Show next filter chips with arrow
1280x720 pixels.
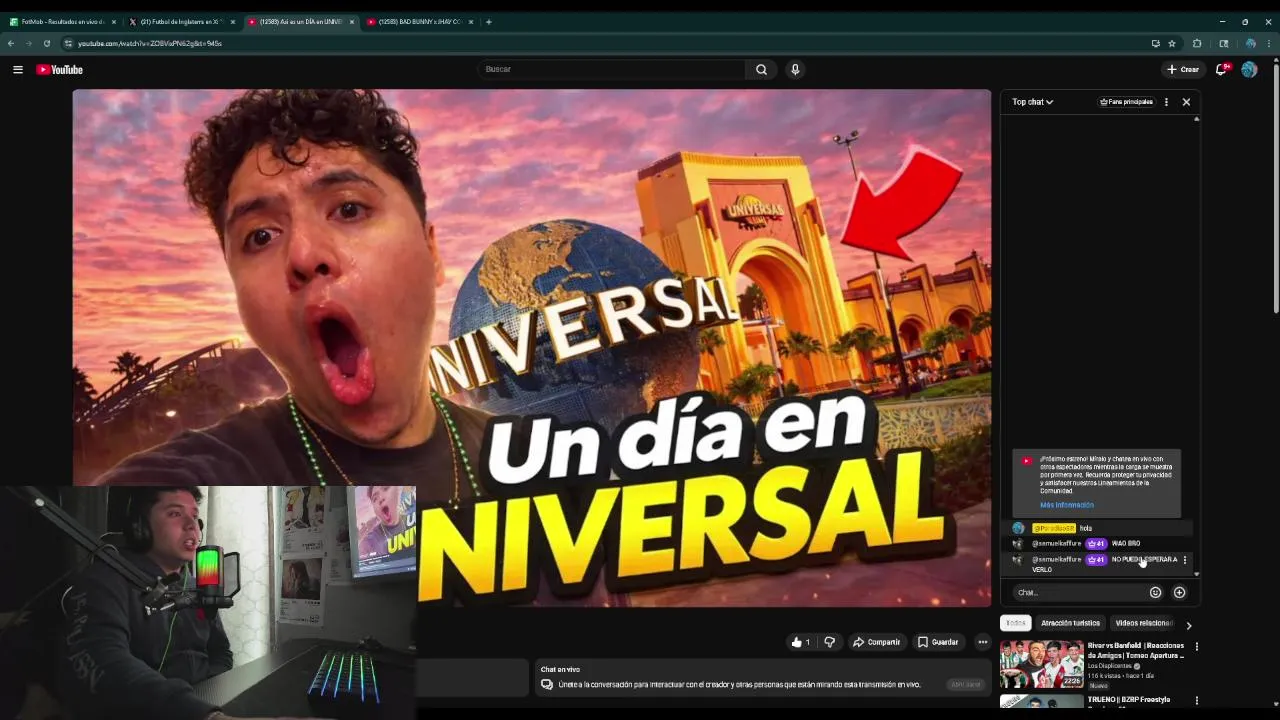(x=1188, y=625)
